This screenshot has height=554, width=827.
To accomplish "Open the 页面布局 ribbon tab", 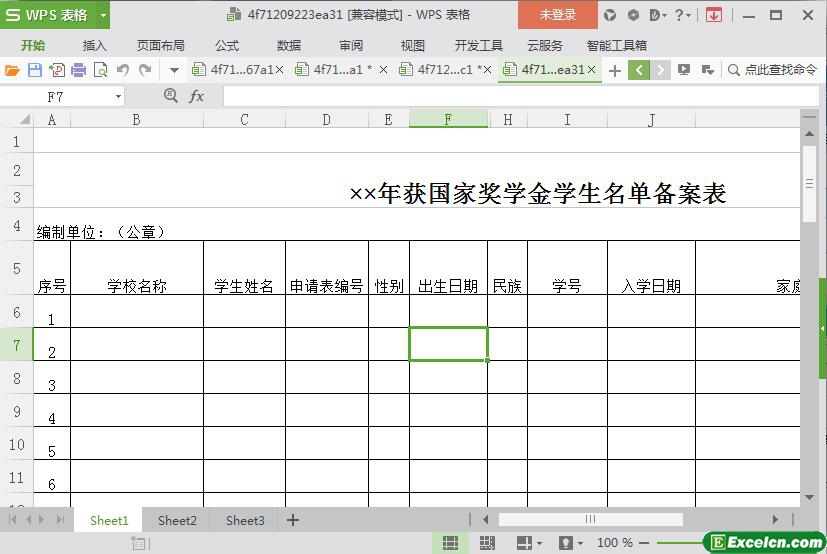I will [161, 45].
